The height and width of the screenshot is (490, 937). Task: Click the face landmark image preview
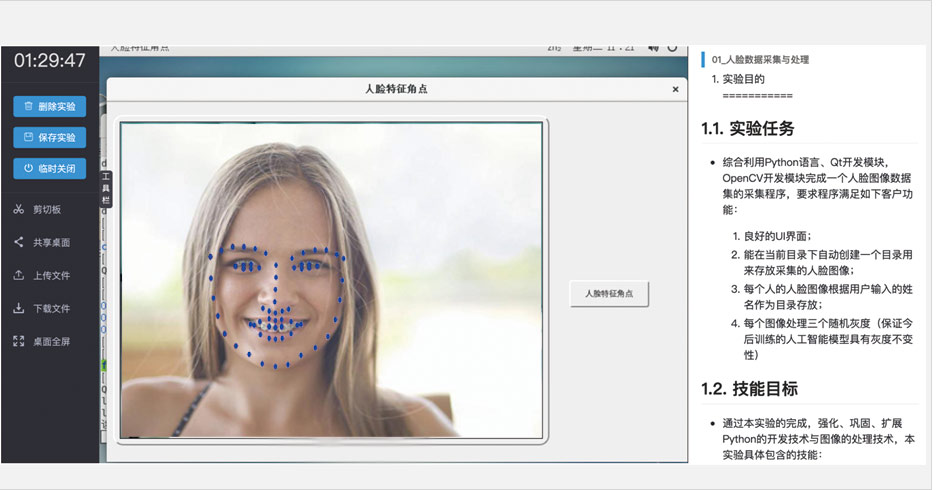tap(332, 280)
